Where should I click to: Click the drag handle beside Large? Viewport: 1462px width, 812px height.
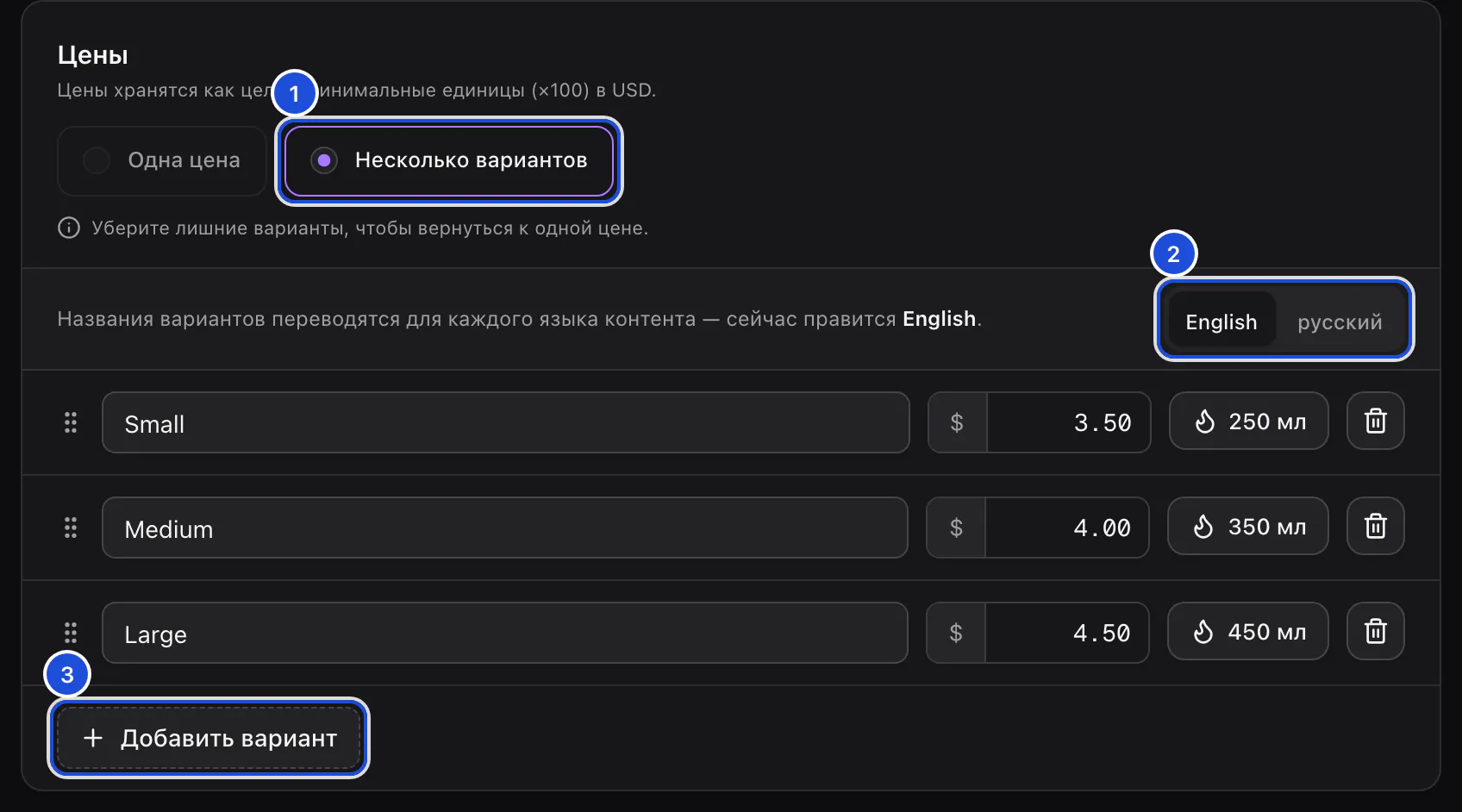pyautogui.click(x=71, y=633)
